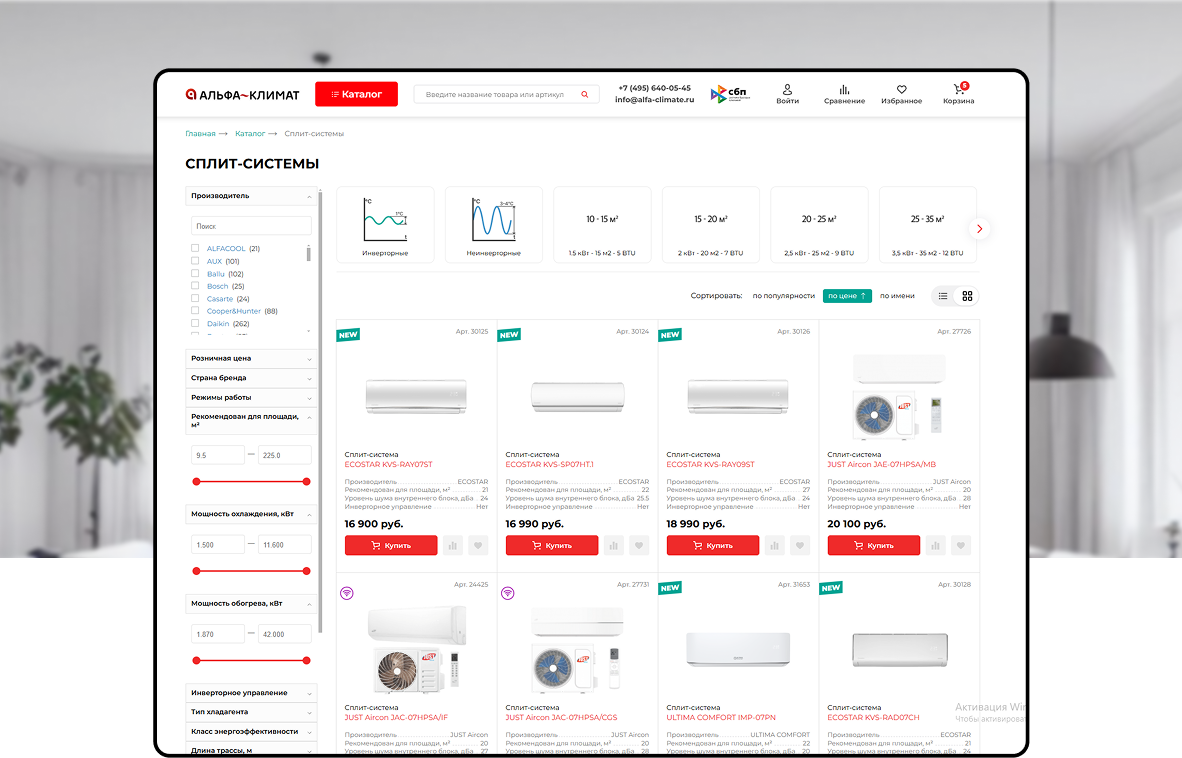Switch to grid view layout

967,296
